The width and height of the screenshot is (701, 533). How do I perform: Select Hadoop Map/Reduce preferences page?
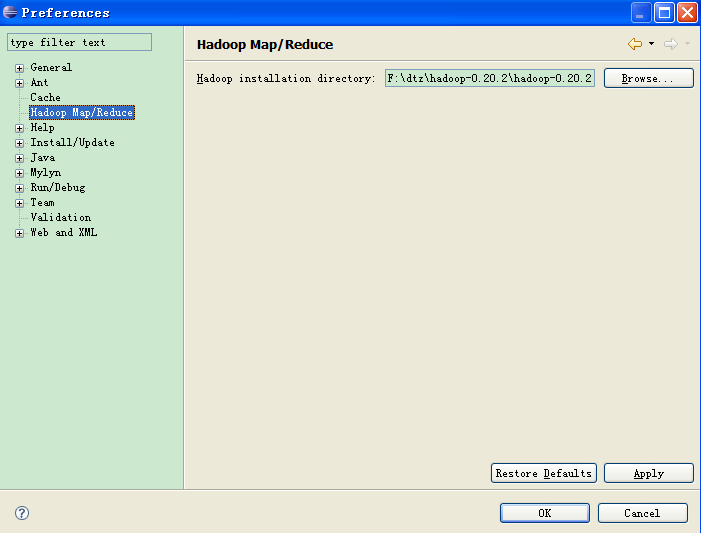tap(82, 112)
